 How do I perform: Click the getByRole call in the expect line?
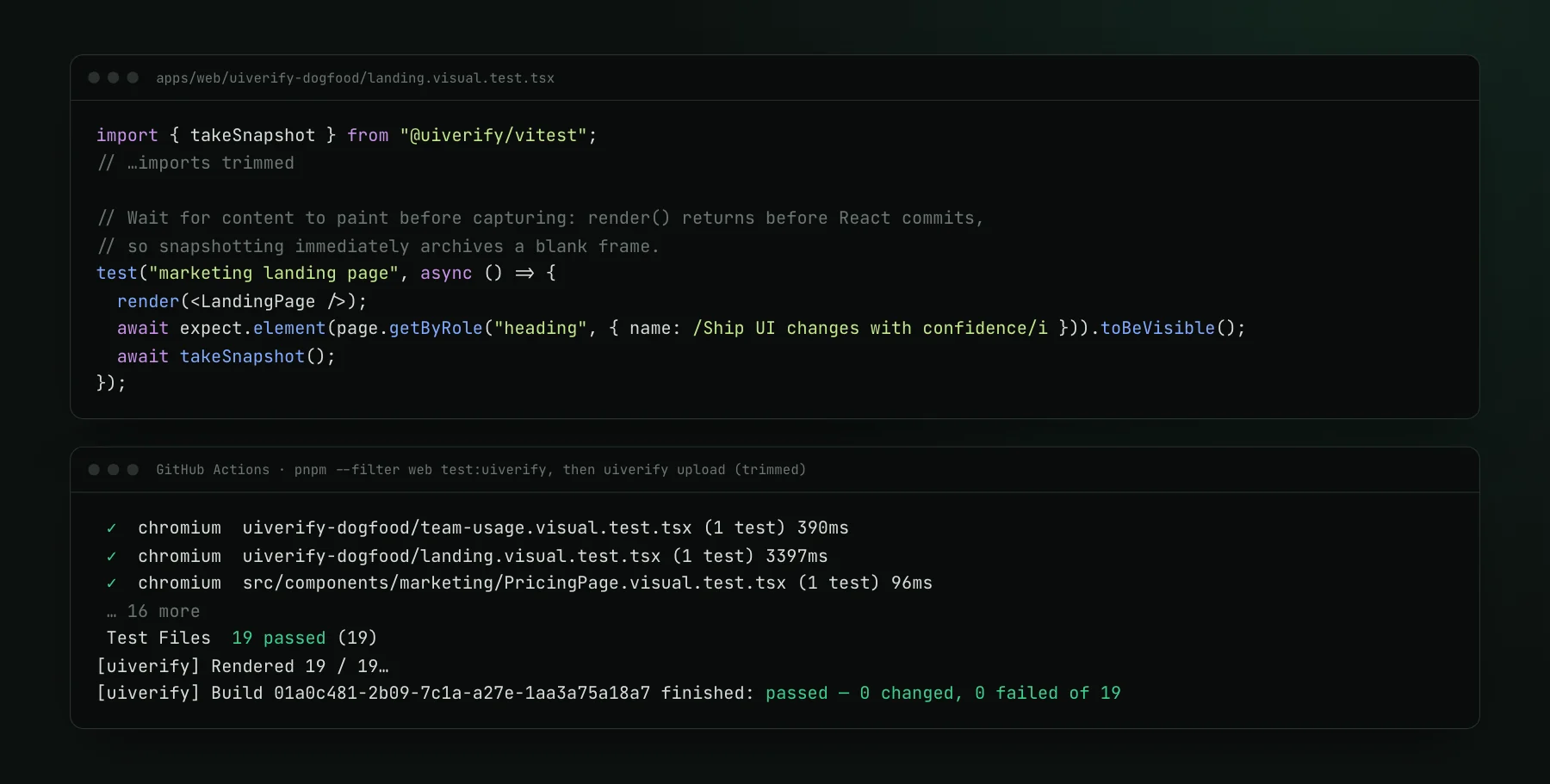tap(436, 329)
